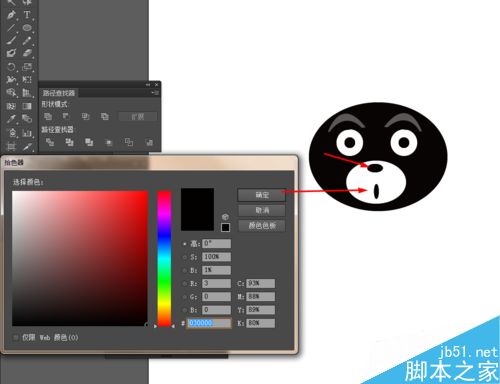Select the Artboard tool
The width and height of the screenshot is (500, 384).
[11, 146]
